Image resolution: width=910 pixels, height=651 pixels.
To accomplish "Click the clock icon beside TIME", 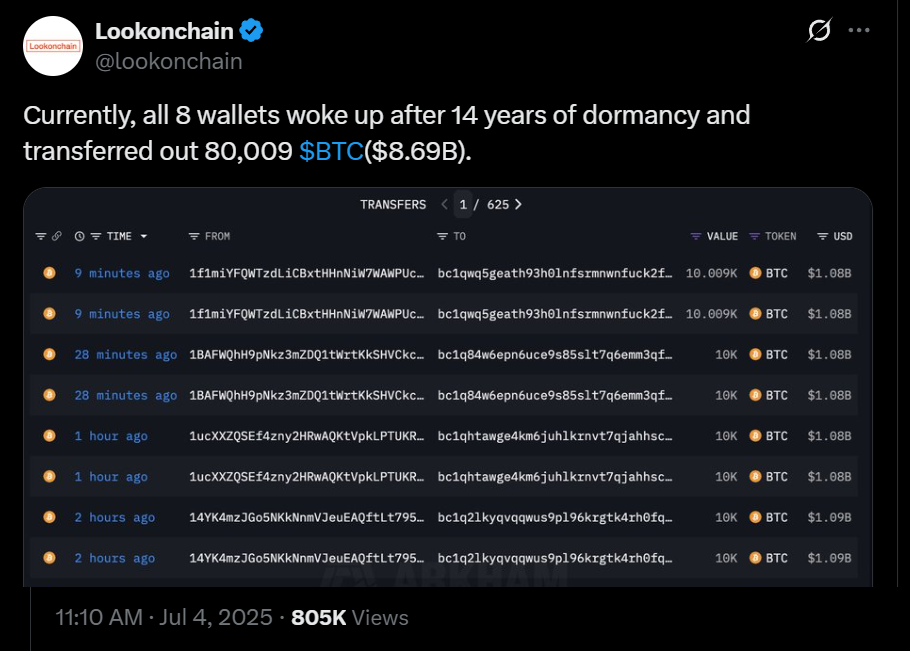I will pyautogui.click(x=80, y=237).
